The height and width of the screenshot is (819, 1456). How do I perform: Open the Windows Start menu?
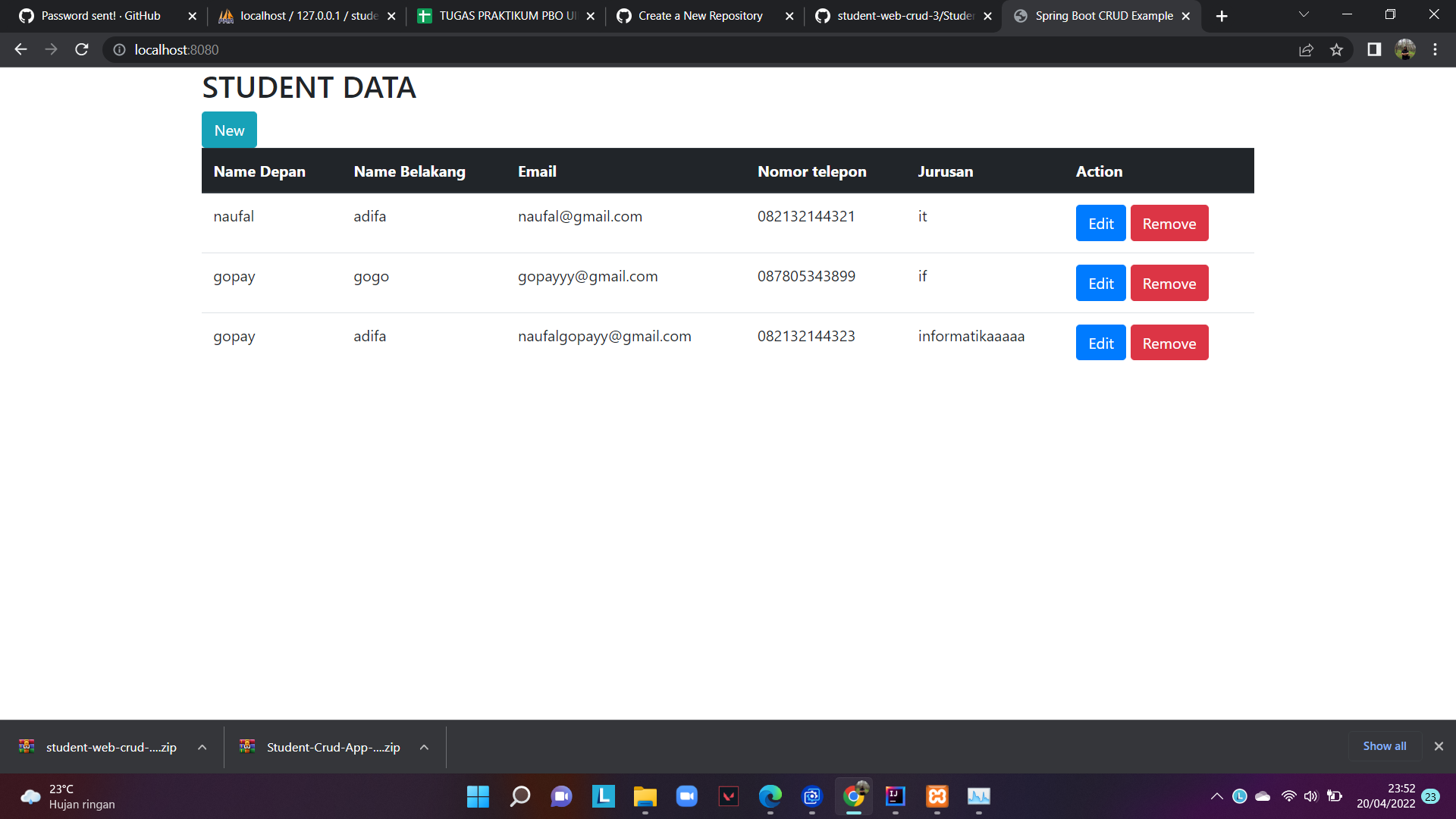click(478, 796)
